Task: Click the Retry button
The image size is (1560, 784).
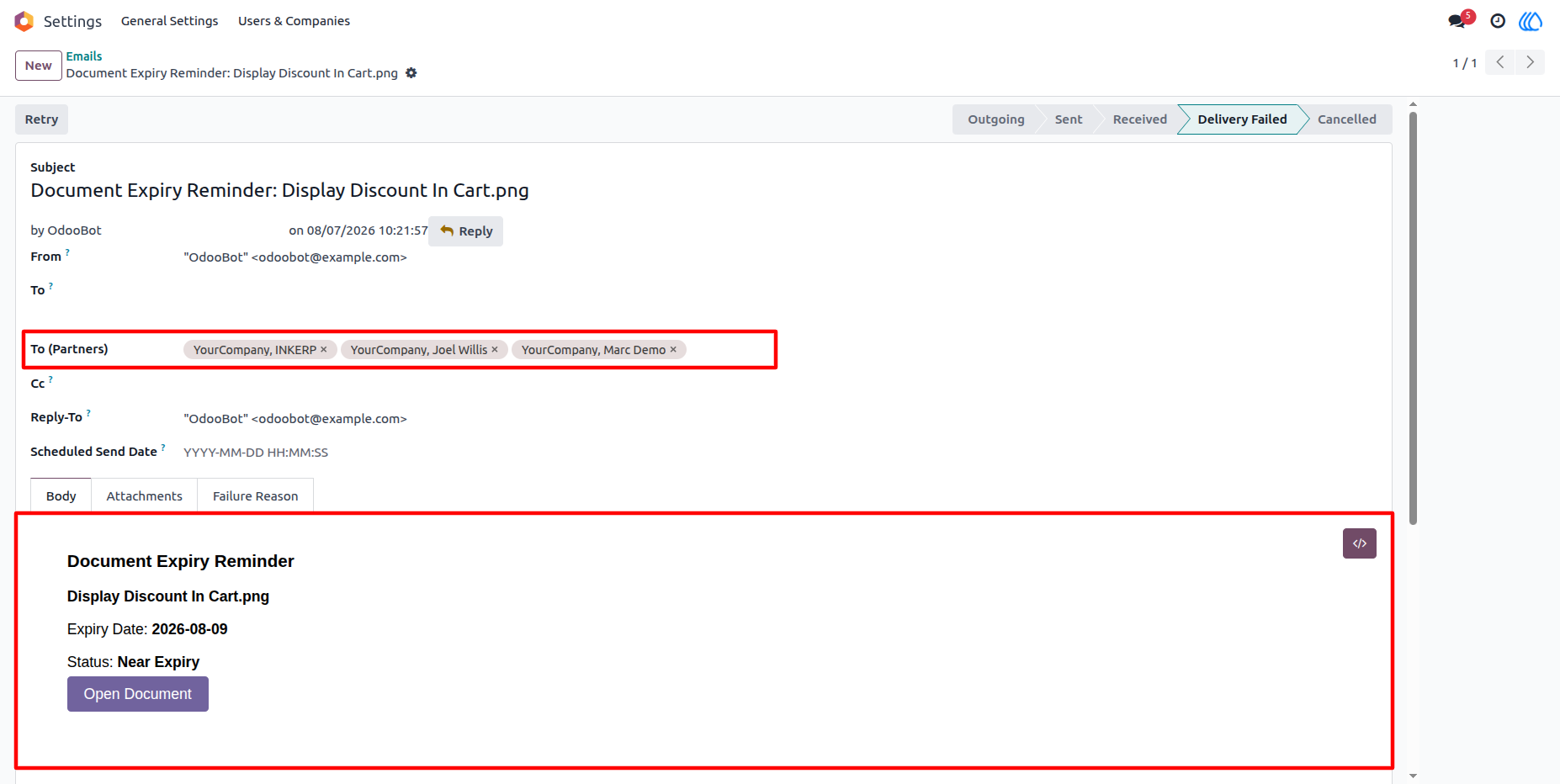Action: coord(41,119)
